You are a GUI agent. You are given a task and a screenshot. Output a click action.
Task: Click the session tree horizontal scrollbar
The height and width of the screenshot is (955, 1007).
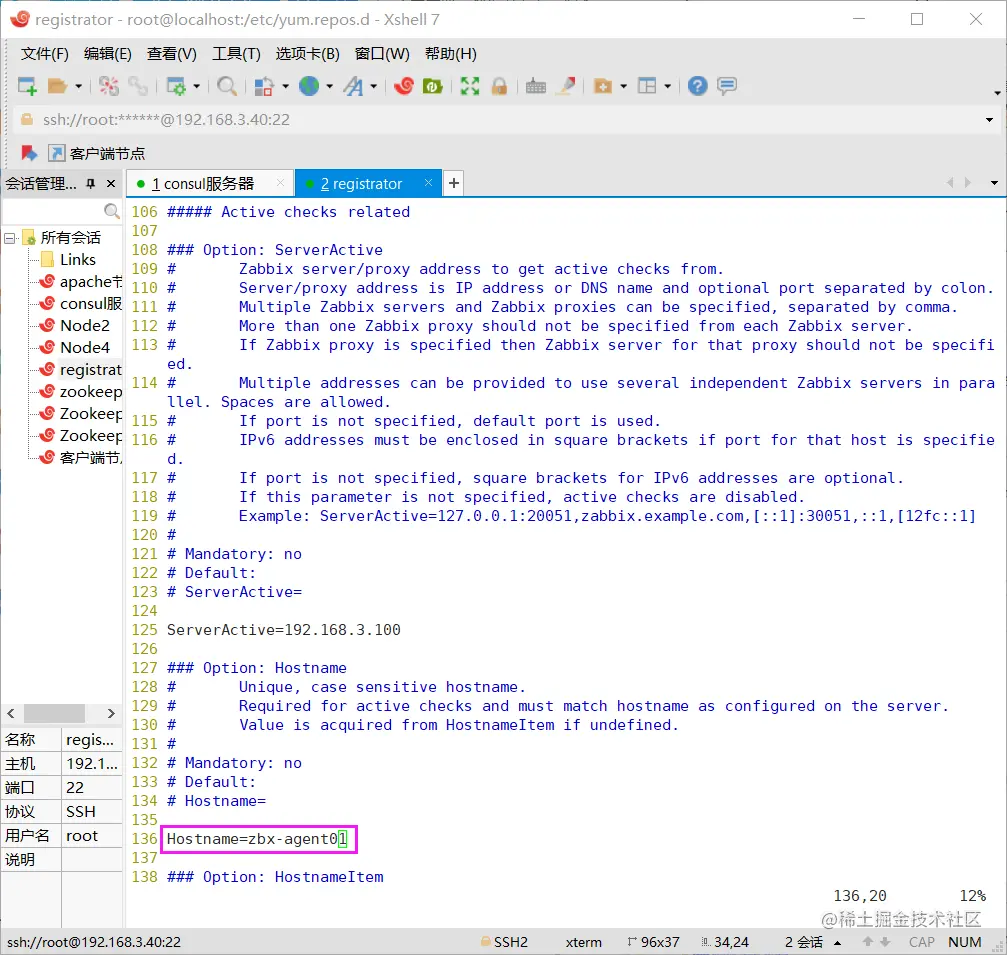pyautogui.click(x=54, y=713)
